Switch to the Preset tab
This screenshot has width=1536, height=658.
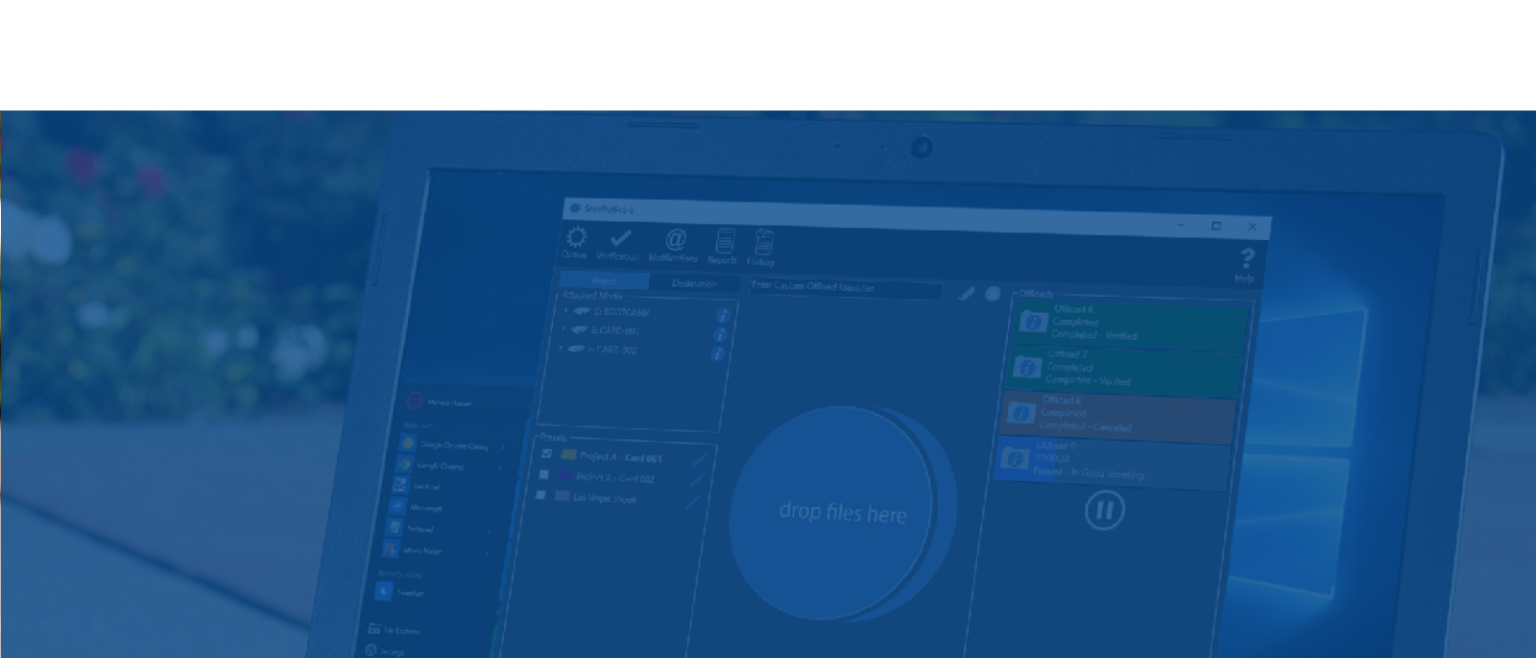[x=605, y=282]
